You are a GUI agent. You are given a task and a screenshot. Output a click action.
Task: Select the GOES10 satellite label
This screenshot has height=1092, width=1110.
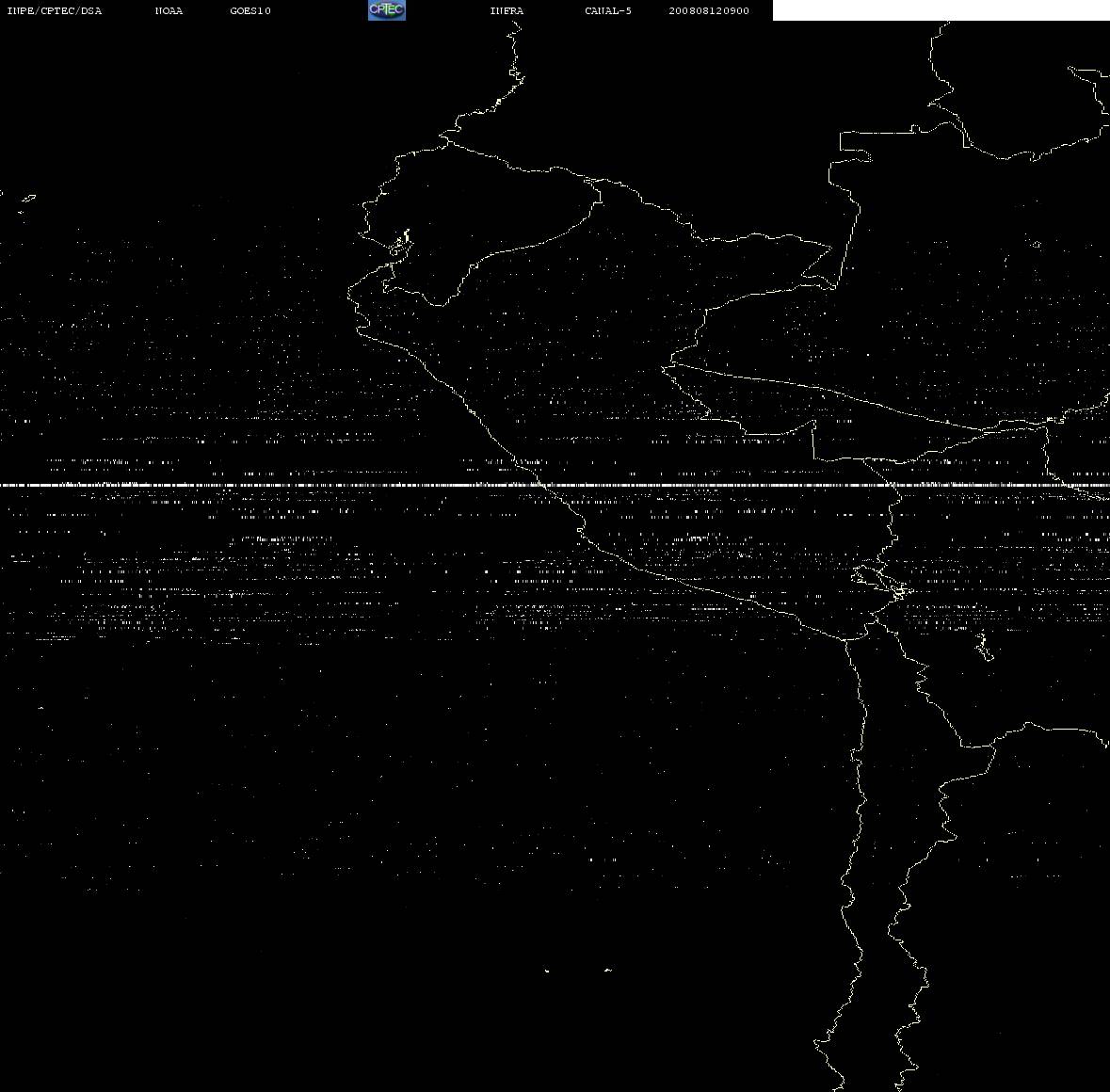pyautogui.click(x=250, y=10)
